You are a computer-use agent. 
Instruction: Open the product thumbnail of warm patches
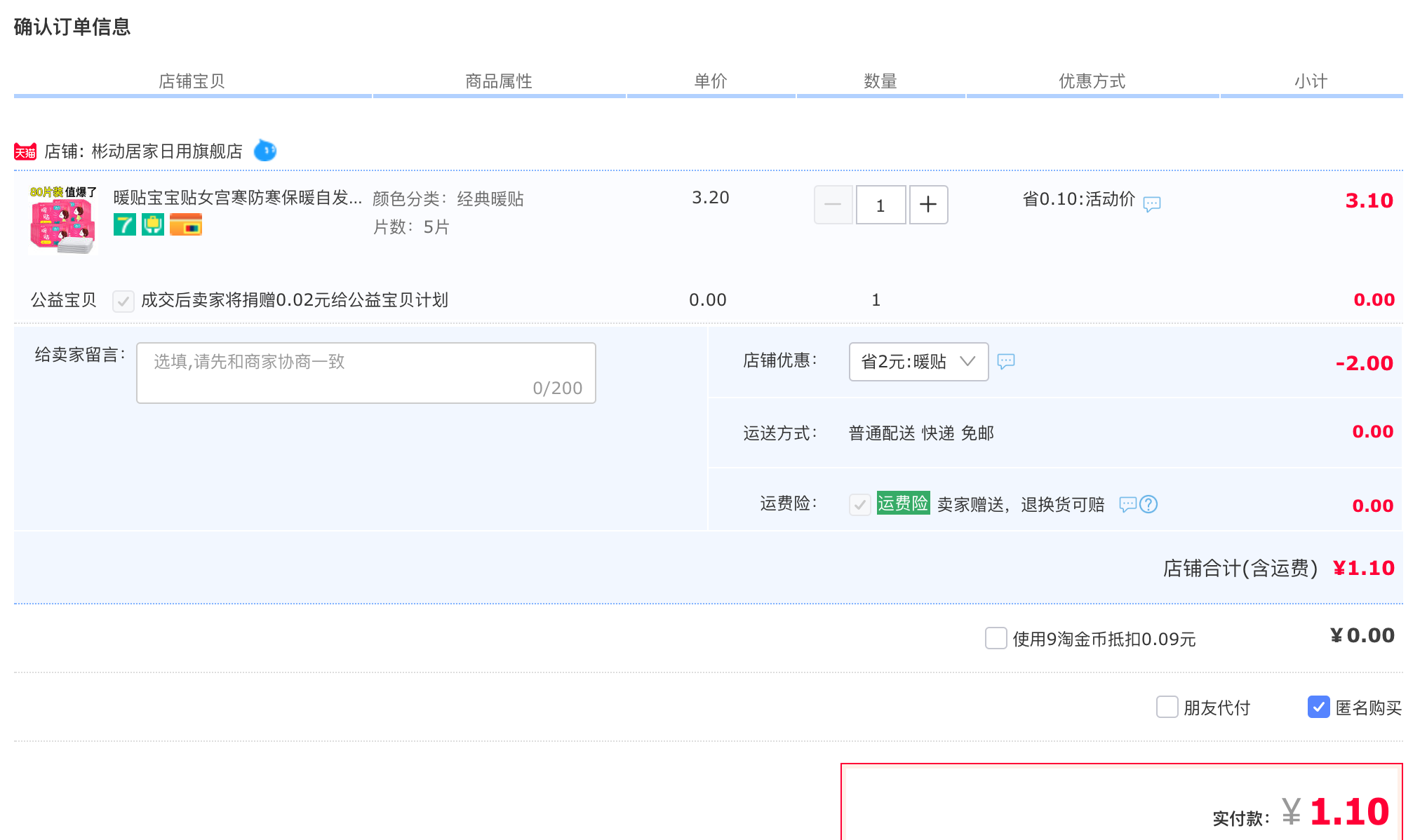62,220
